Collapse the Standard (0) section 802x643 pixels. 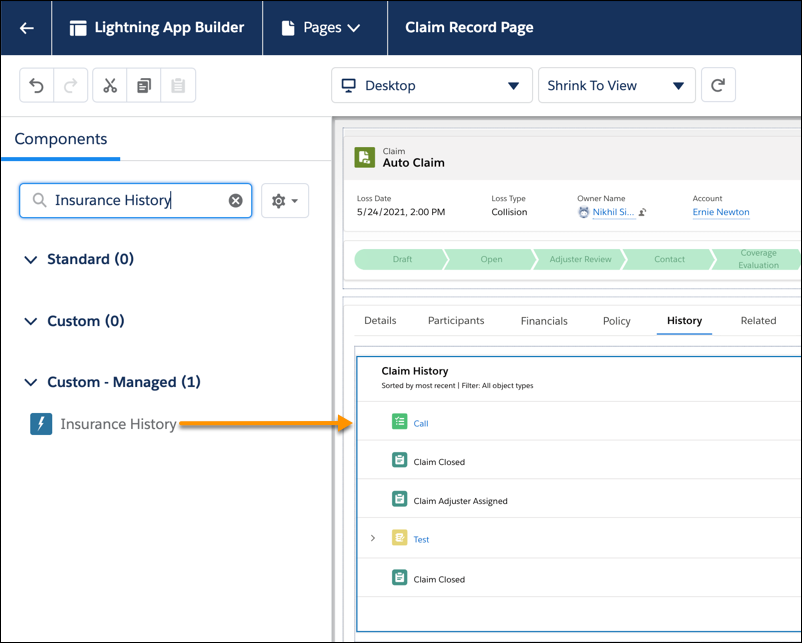31,259
